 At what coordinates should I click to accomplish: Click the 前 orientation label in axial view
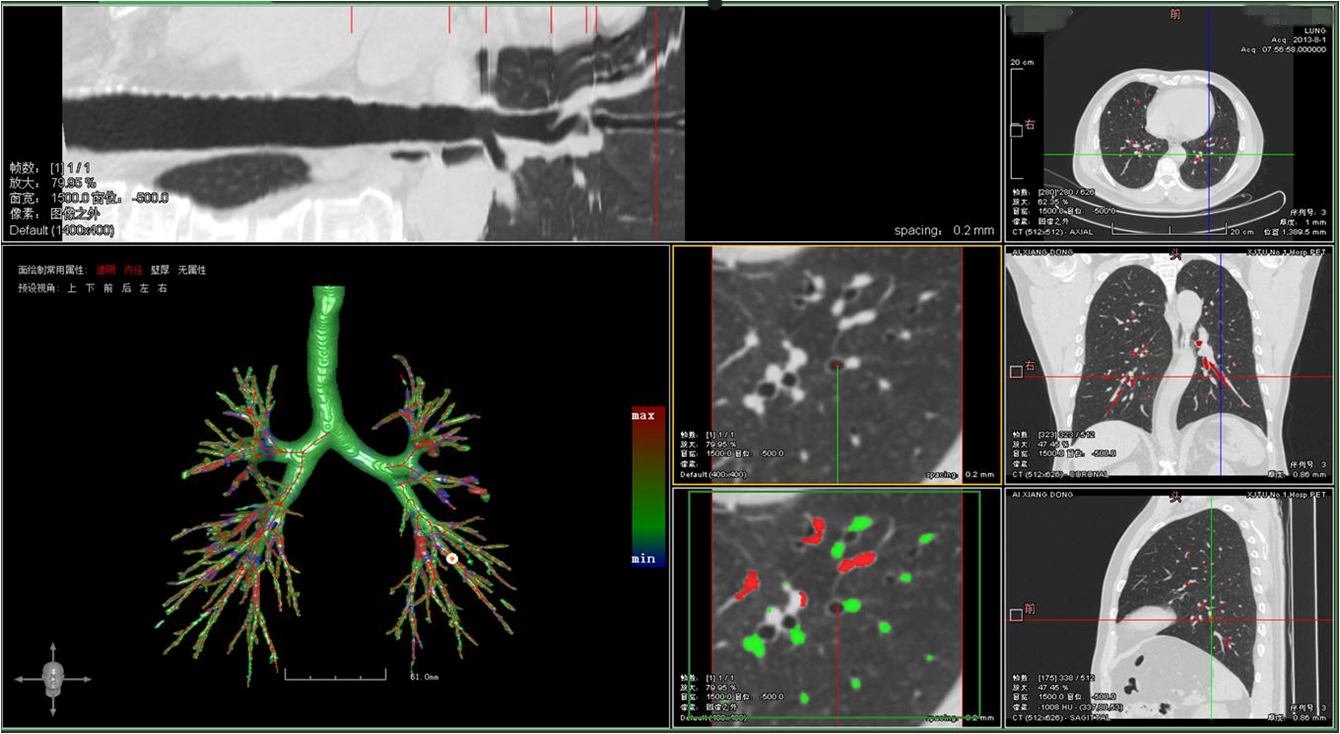(1176, 15)
